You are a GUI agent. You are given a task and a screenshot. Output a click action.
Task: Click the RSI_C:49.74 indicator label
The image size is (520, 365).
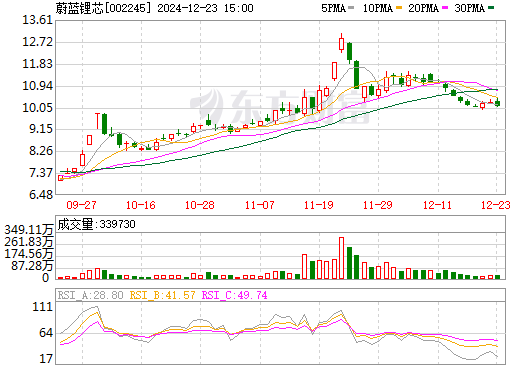coord(235,295)
